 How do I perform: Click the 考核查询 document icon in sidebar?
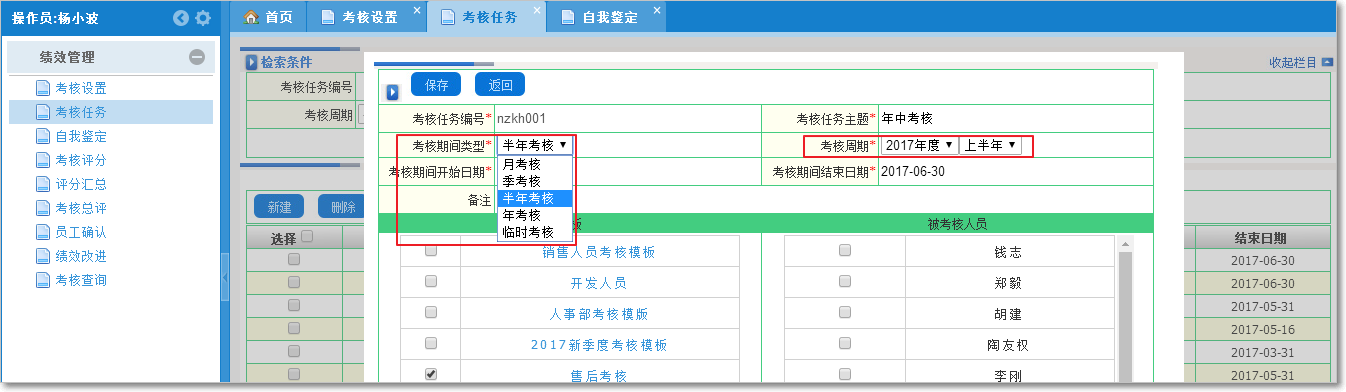(x=43, y=280)
